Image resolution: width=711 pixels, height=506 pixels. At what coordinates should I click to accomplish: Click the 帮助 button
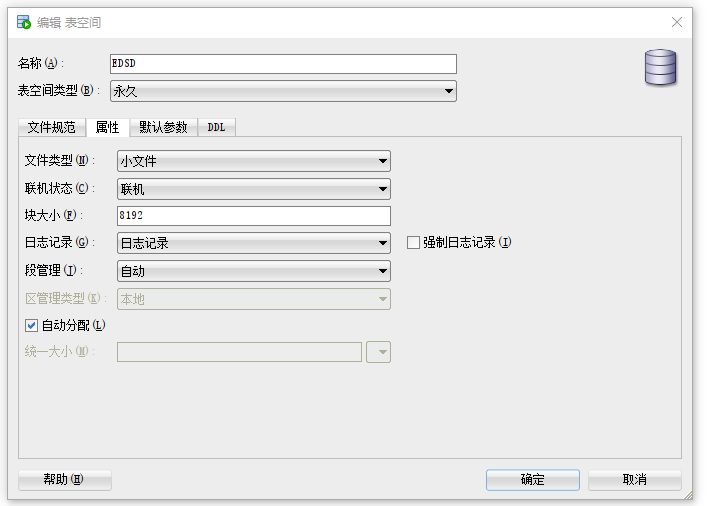(x=64, y=480)
